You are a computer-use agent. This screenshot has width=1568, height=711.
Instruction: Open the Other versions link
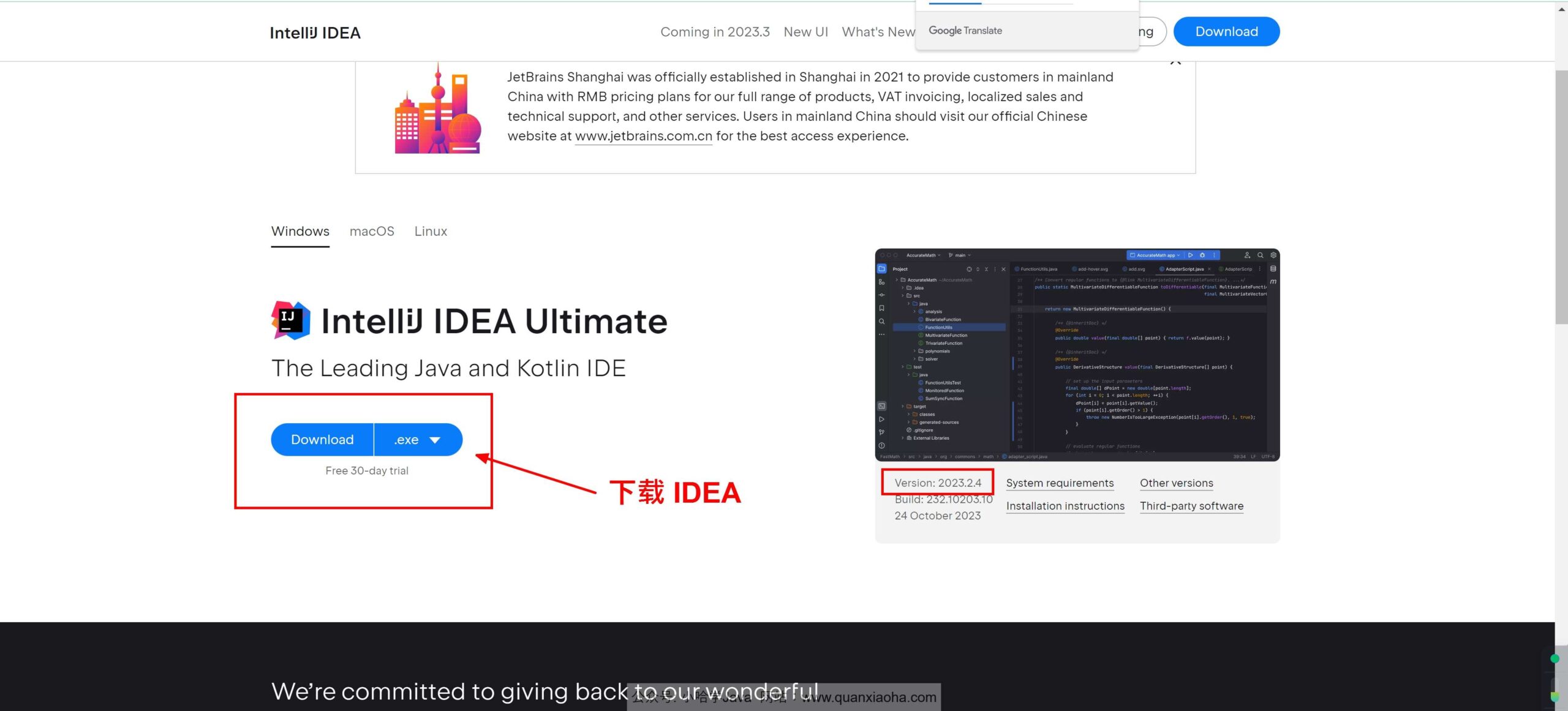click(x=1176, y=483)
